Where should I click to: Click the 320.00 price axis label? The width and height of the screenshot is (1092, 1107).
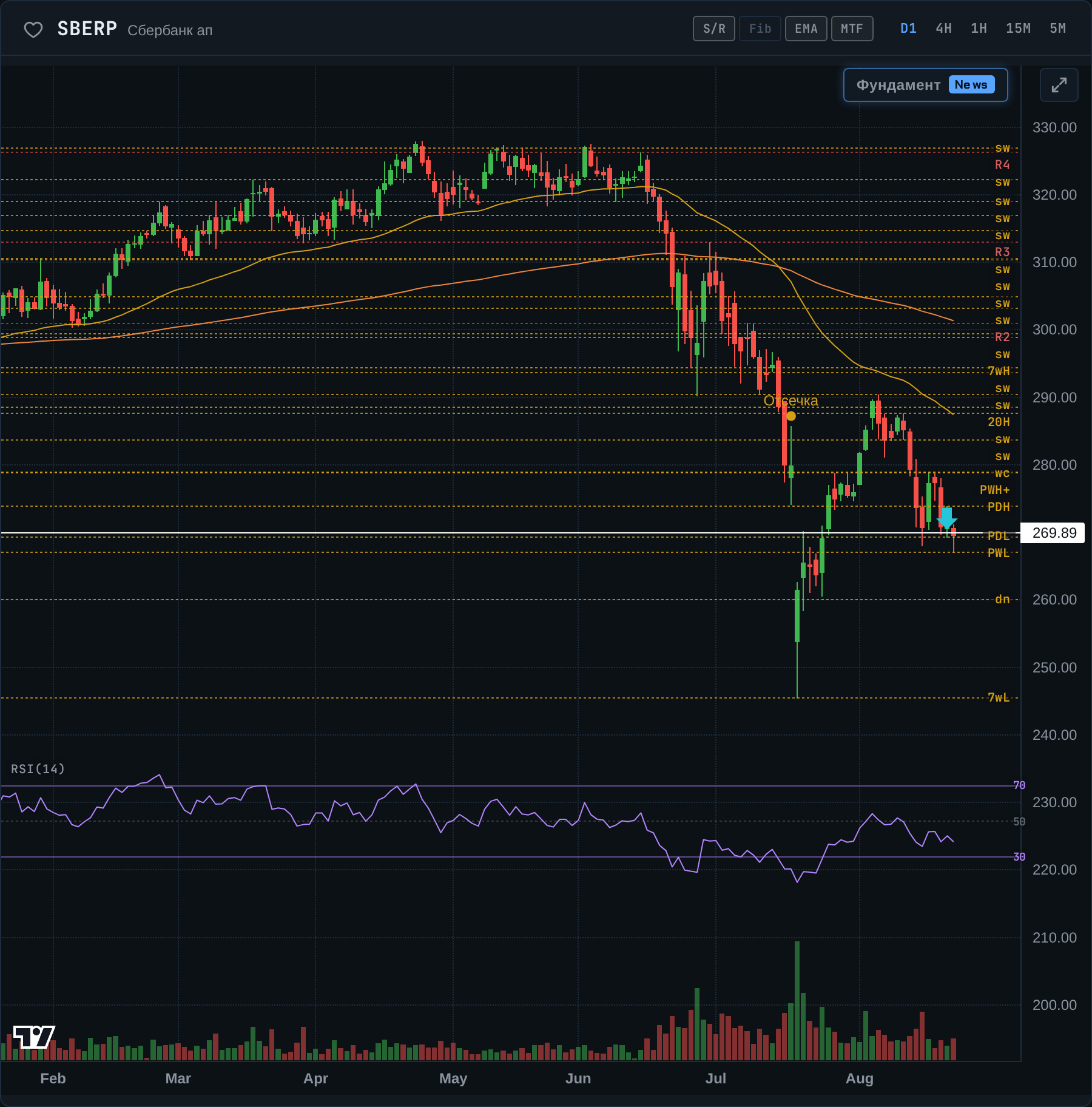point(1054,195)
